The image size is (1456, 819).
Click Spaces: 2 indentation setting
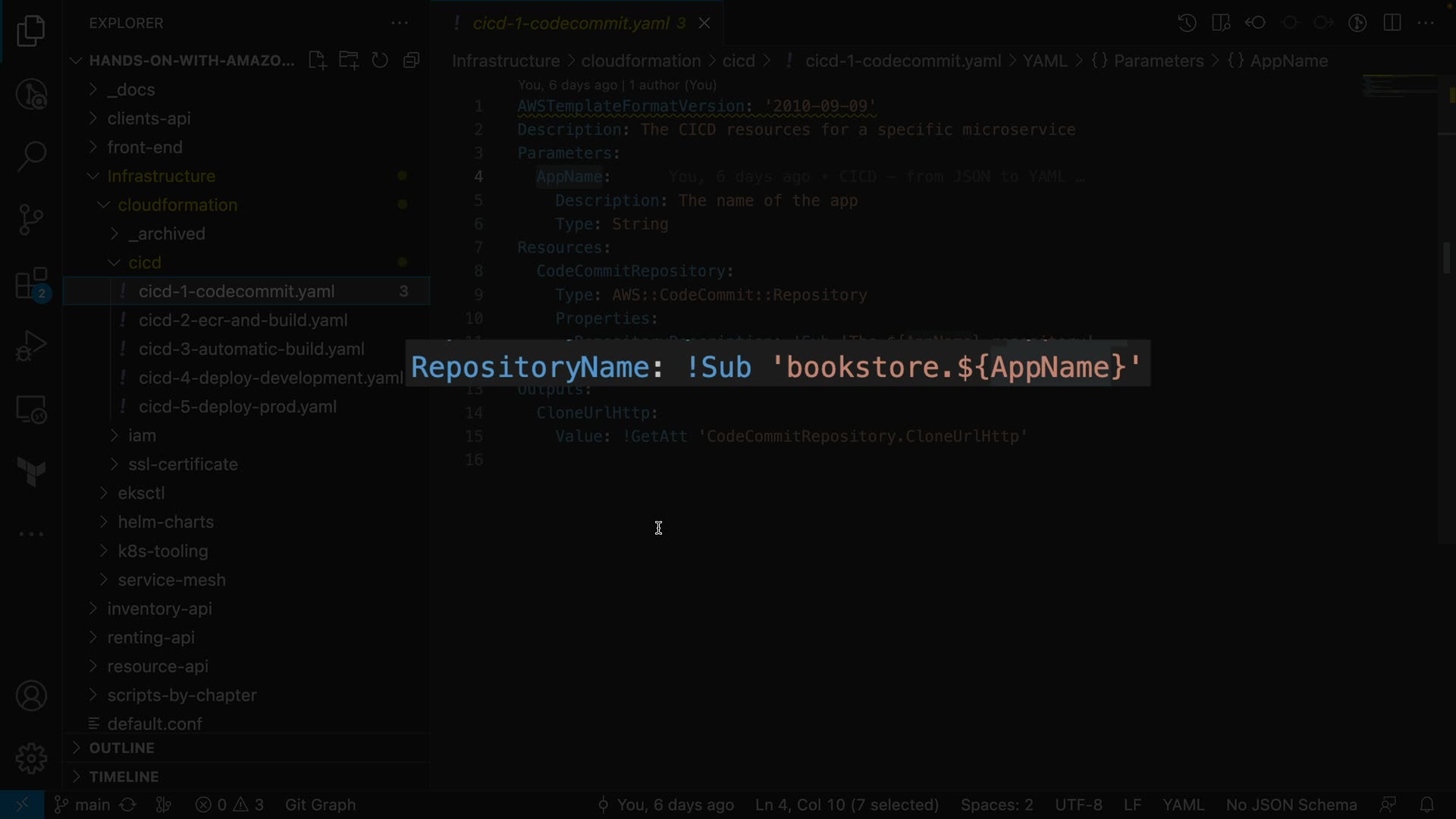[x=996, y=805]
